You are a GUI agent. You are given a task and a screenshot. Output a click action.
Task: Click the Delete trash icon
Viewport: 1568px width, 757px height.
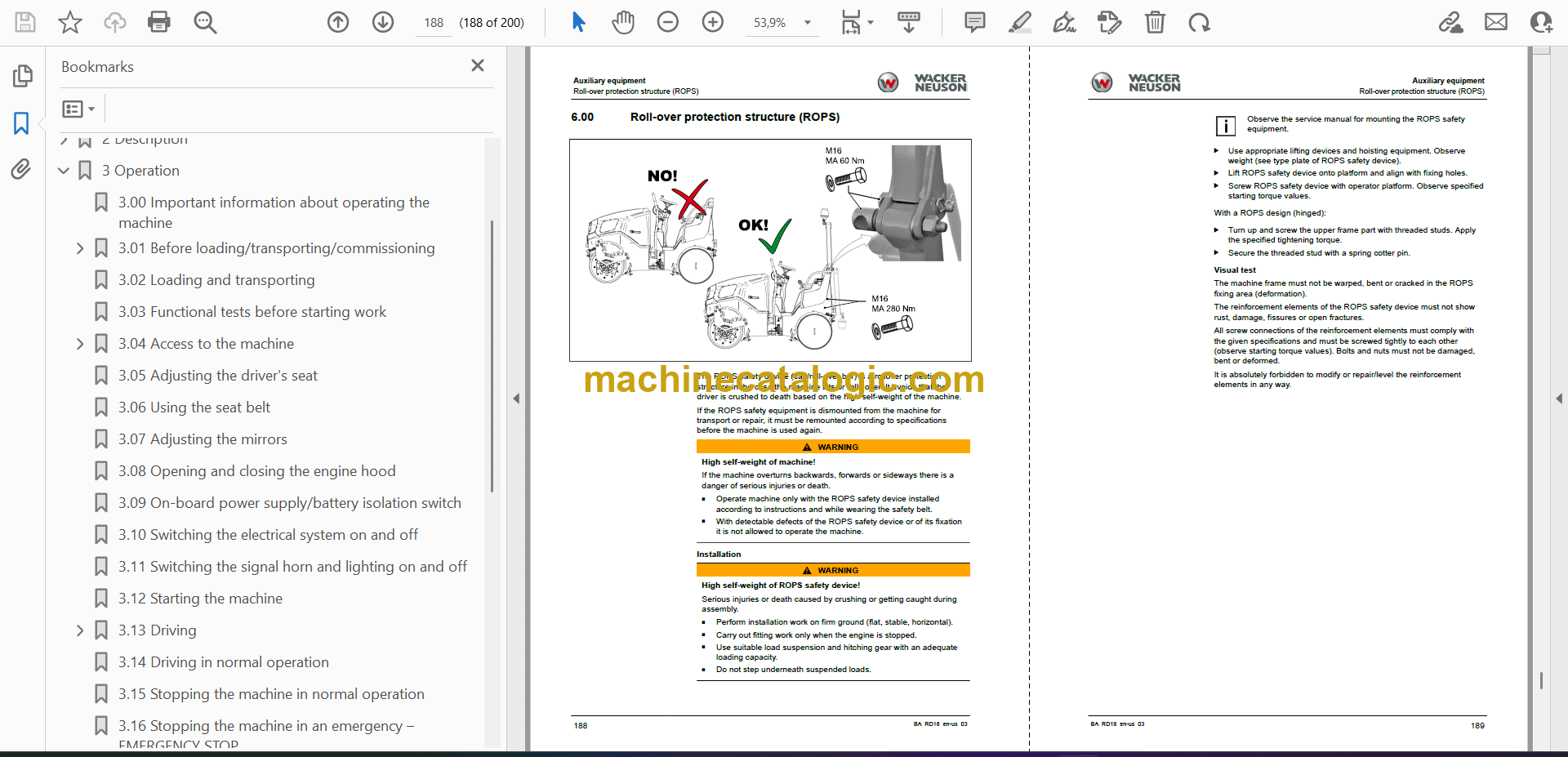tap(1155, 22)
